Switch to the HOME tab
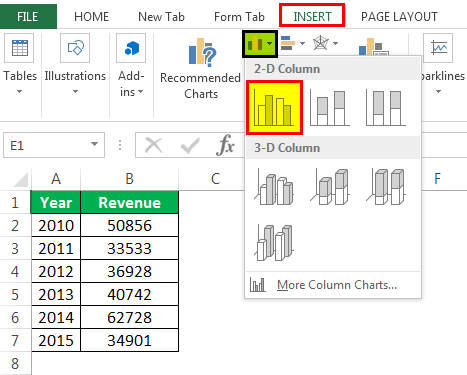This screenshot has height=375, width=467. [x=91, y=17]
